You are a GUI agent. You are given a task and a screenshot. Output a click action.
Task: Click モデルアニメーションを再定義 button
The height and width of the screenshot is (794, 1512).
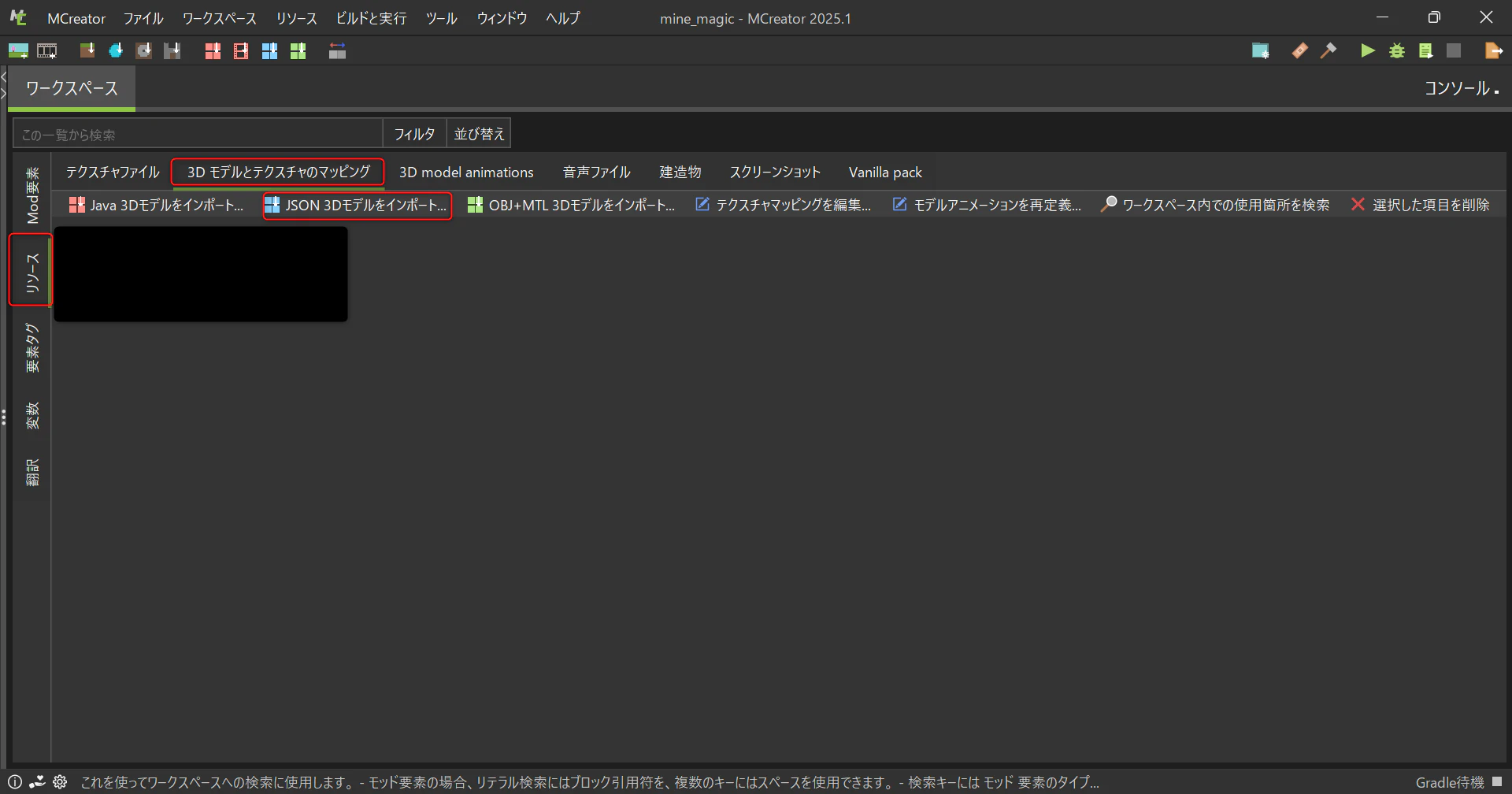coord(987,205)
